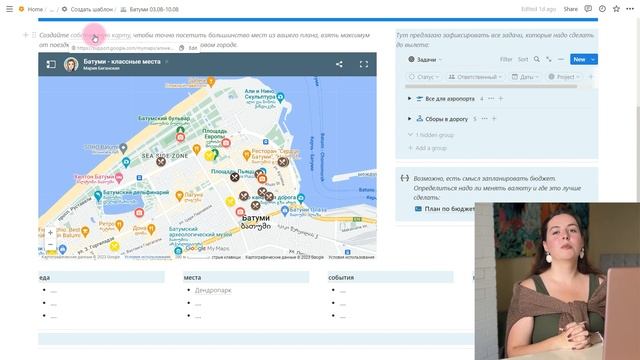640x360 pixels.
Task: Click the blue New button
Action: point(579,60)
